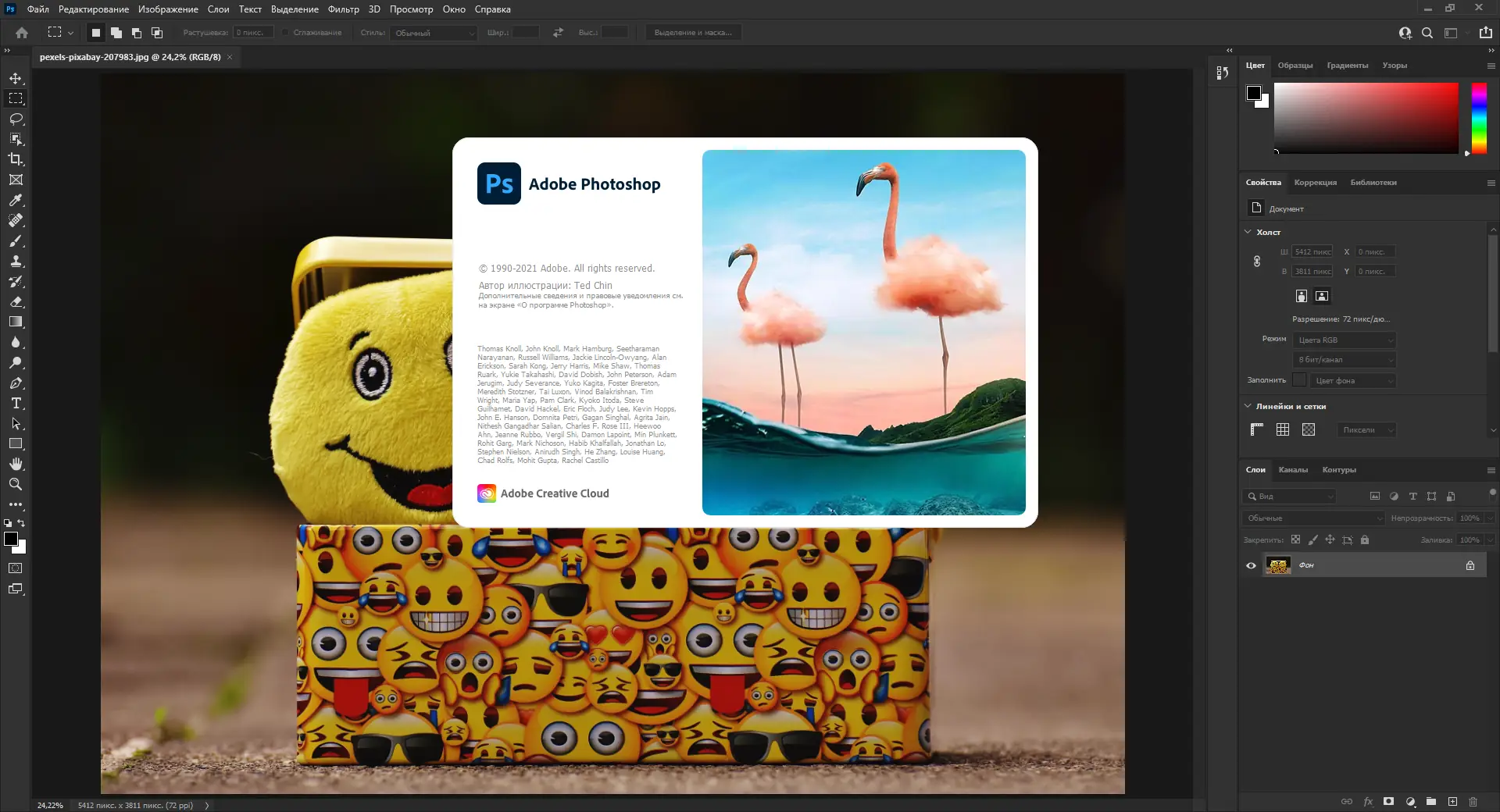
Task: Open the Изображение menu
Action: click(168, 9)
